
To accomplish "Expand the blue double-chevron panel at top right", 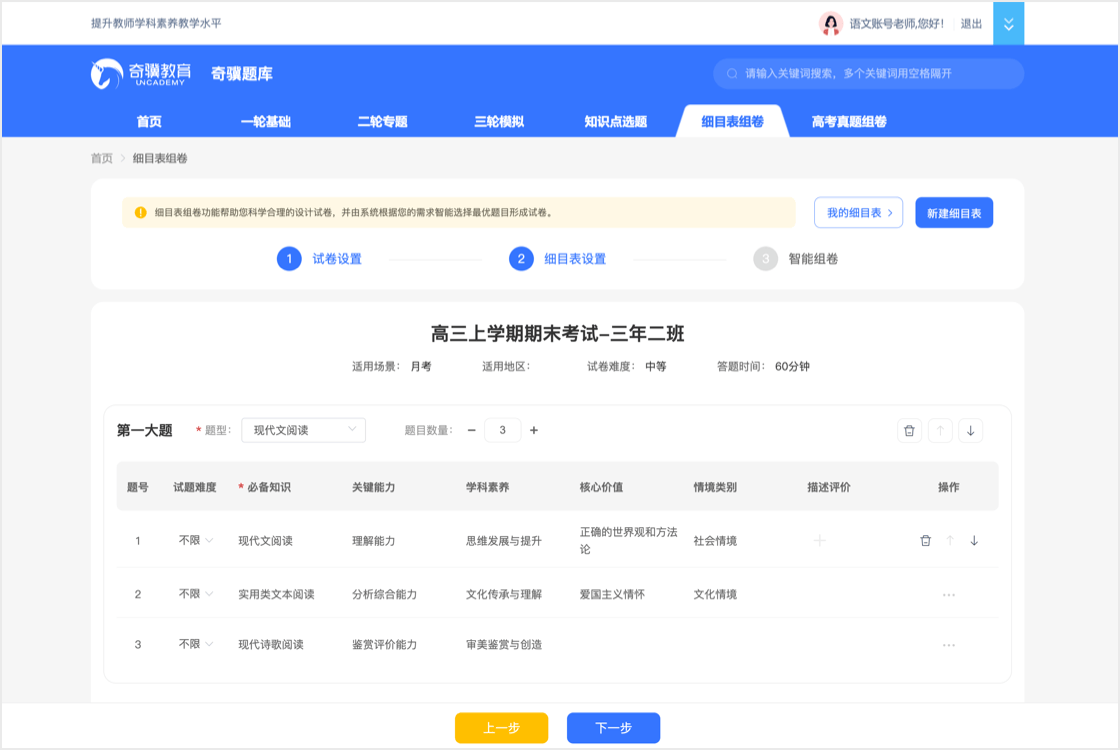I will tap(1008, 23).
